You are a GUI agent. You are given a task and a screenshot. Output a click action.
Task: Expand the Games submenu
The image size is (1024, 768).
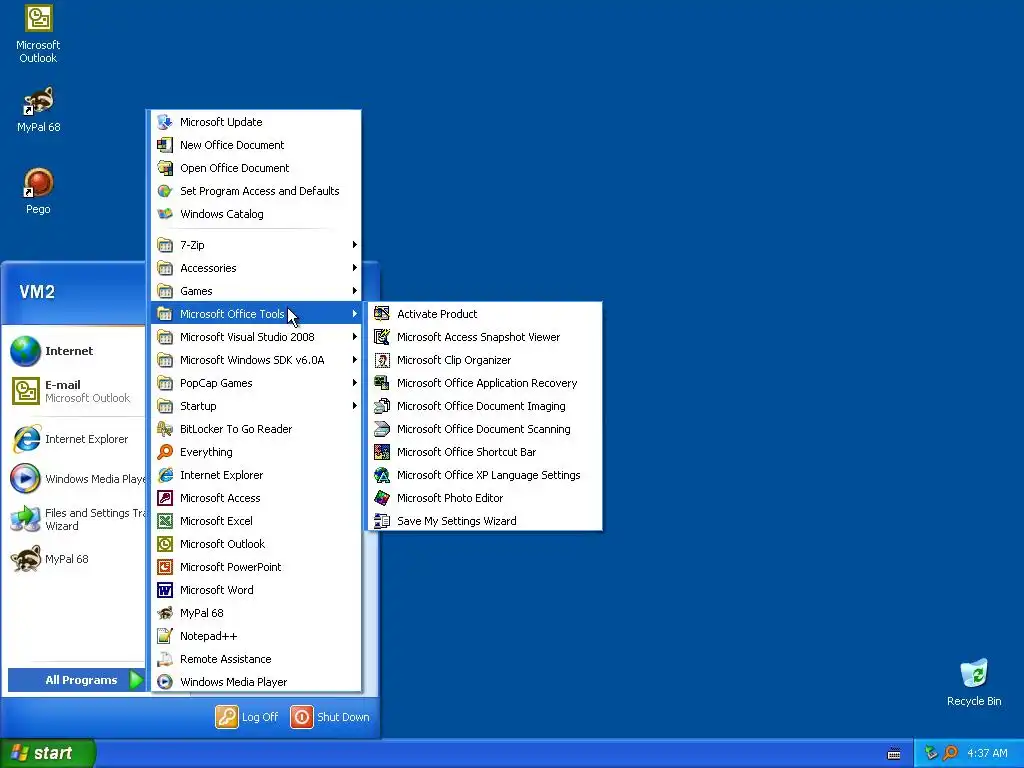[256, 291]
